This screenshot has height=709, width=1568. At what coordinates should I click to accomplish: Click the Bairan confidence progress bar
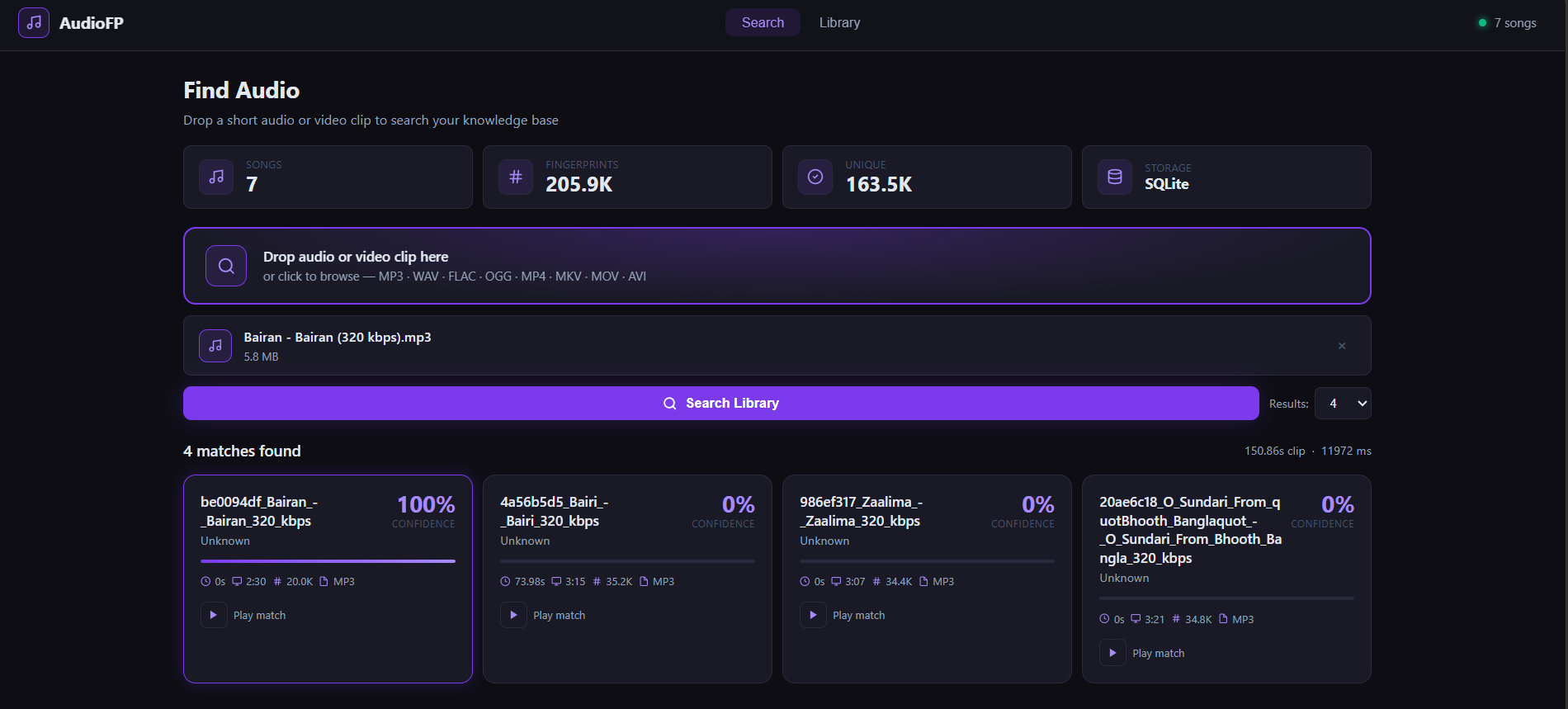(x=328, y=561)
